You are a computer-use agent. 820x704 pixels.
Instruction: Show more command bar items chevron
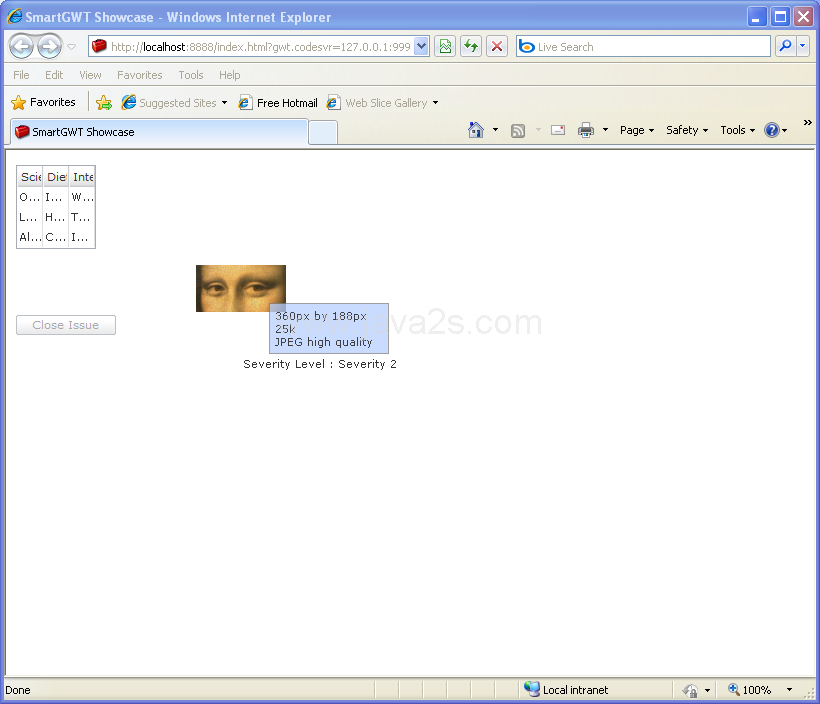pos(807,122)
